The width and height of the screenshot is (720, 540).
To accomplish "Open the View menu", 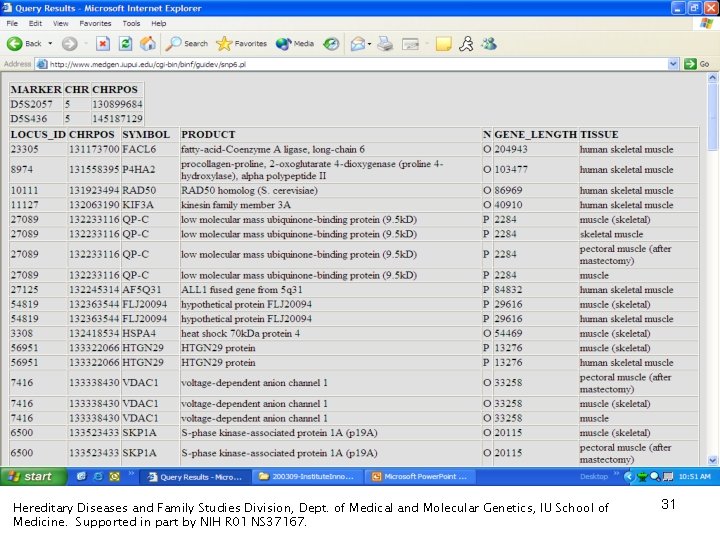I will (60, 23).
